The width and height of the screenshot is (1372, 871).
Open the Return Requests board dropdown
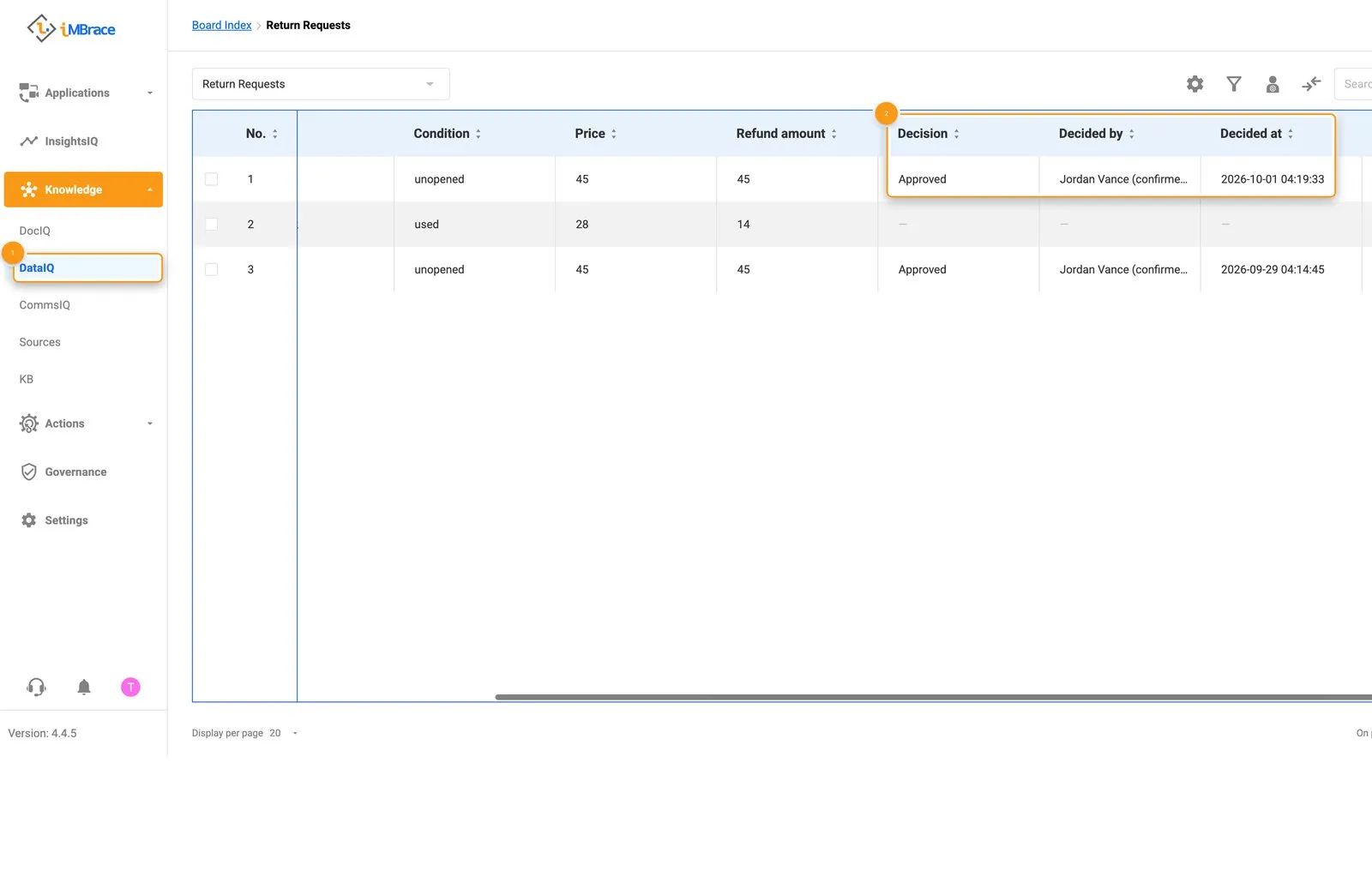click(321, 84)
